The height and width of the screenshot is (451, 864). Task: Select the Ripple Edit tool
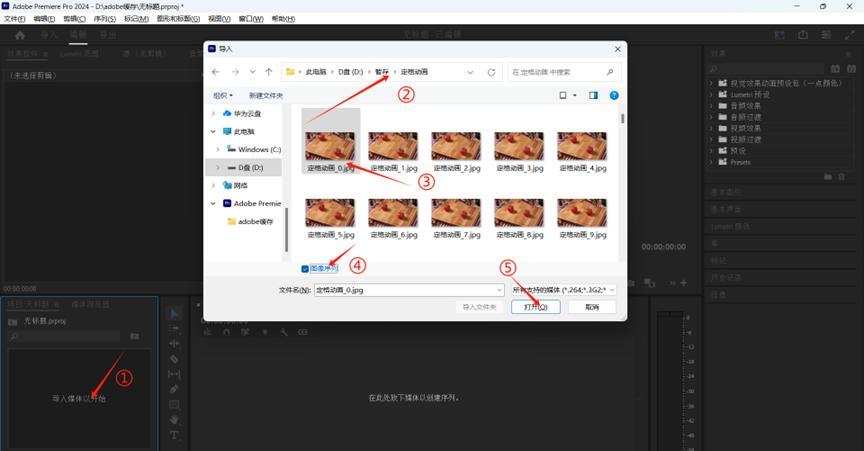(x=174, y=343)
